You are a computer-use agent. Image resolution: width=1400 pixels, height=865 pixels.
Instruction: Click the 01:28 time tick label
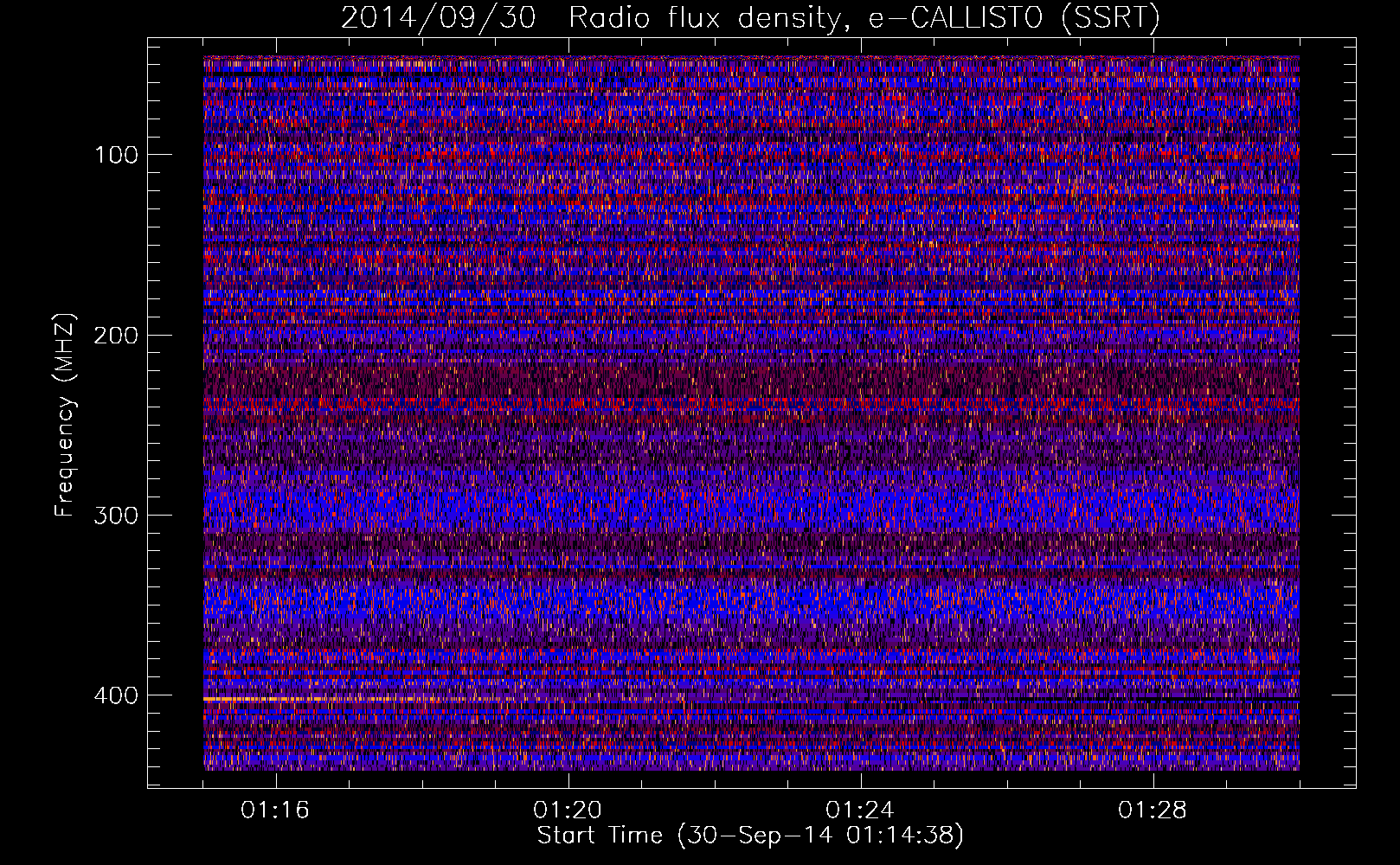point(1153,811)
